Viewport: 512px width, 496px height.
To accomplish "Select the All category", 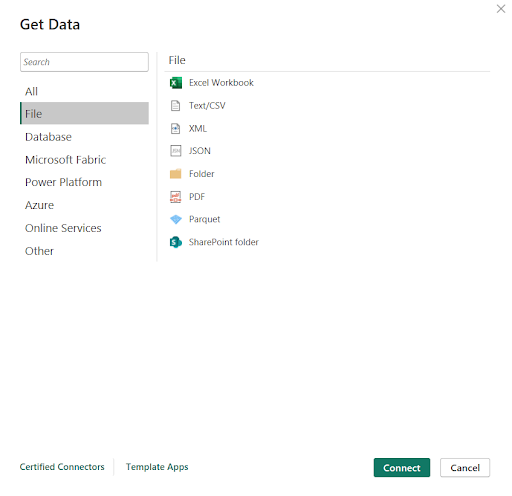I will click(84, 91).
